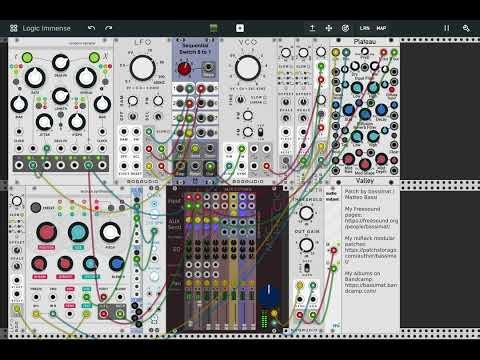480x360 pixels.
Task: Click the OUT GAIN knob
Action: (306, 245)
